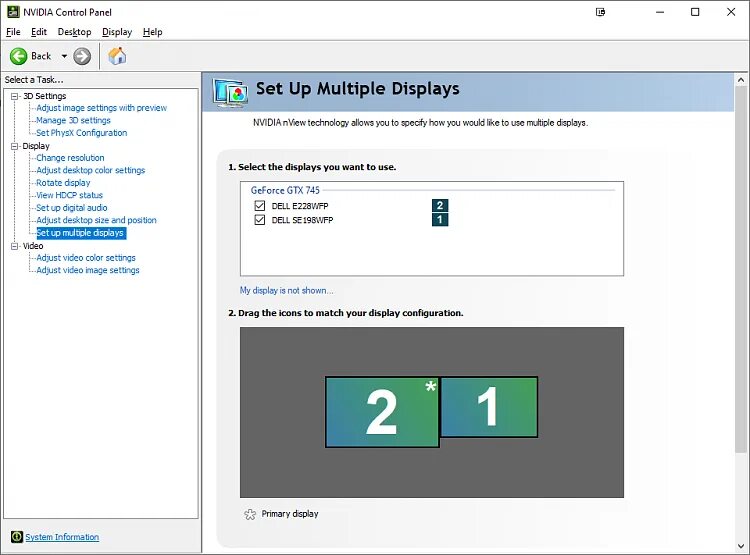
Task: Click the title bar display toggle icon
Action: click(600, 12)
